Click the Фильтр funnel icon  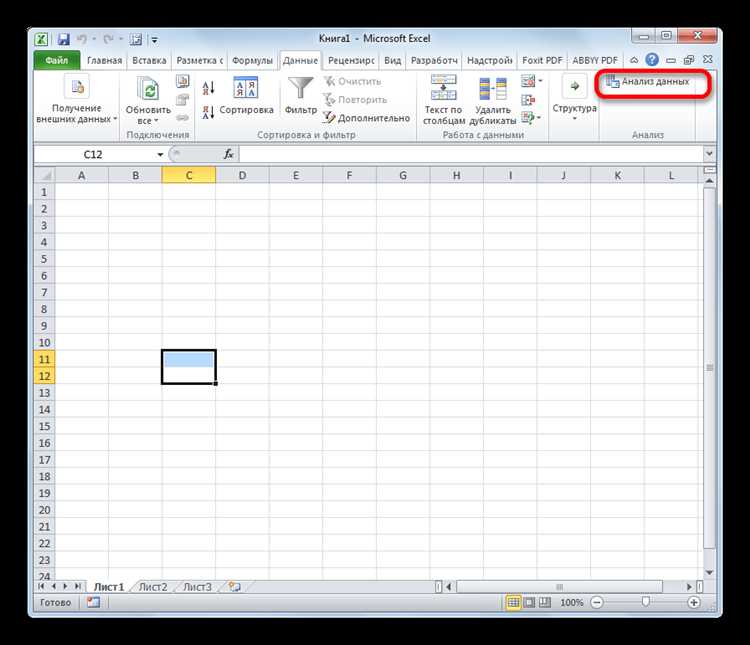300,88
